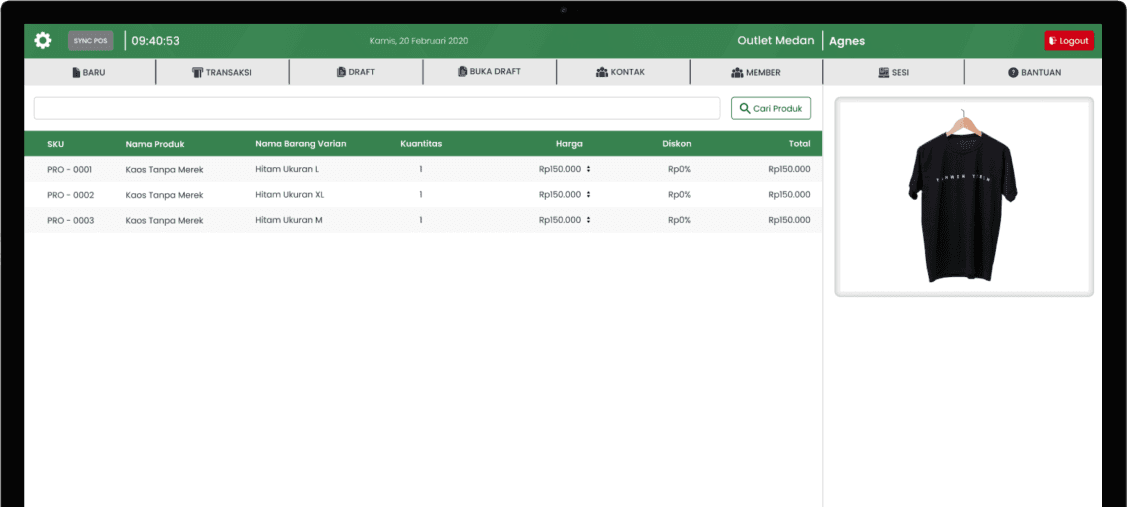Adjust price stepper for PRO - 0002
The width and height of the screenshot is (1134, 507).
point(588,195)
